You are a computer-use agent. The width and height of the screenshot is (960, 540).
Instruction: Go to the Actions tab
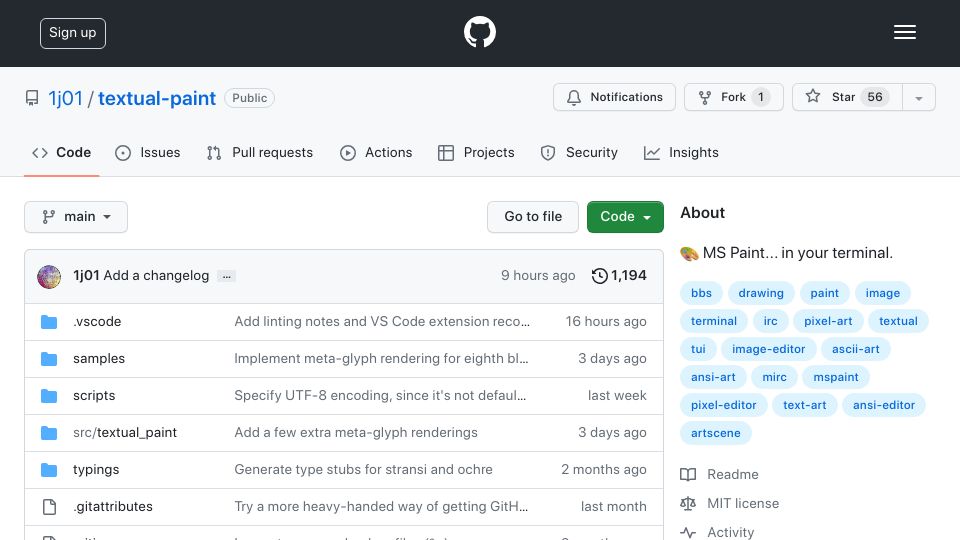pyautogui.click(x=376, y=152)
